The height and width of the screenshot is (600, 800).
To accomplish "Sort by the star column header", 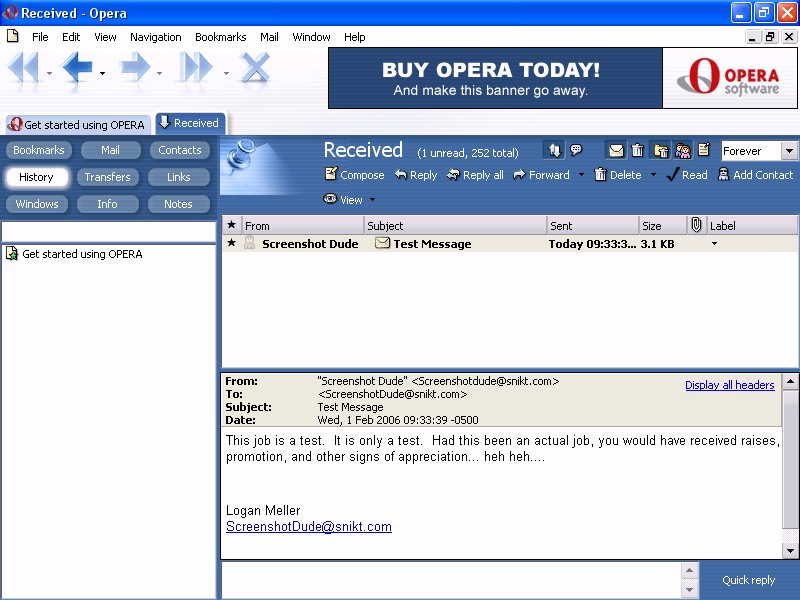I will coord(232,225).
